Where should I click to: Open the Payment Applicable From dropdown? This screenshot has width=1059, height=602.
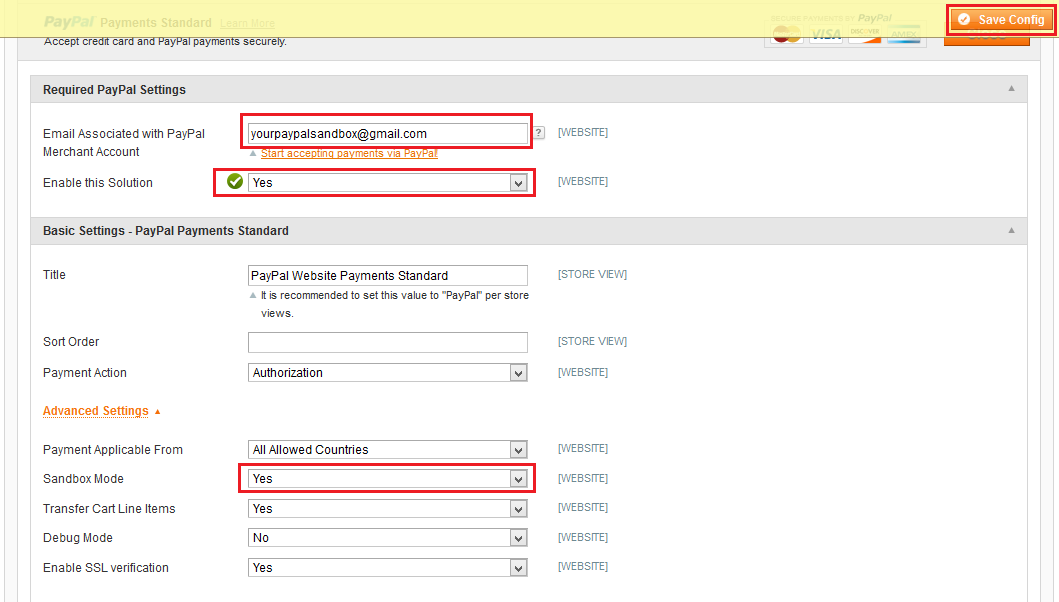click(388, 450)
